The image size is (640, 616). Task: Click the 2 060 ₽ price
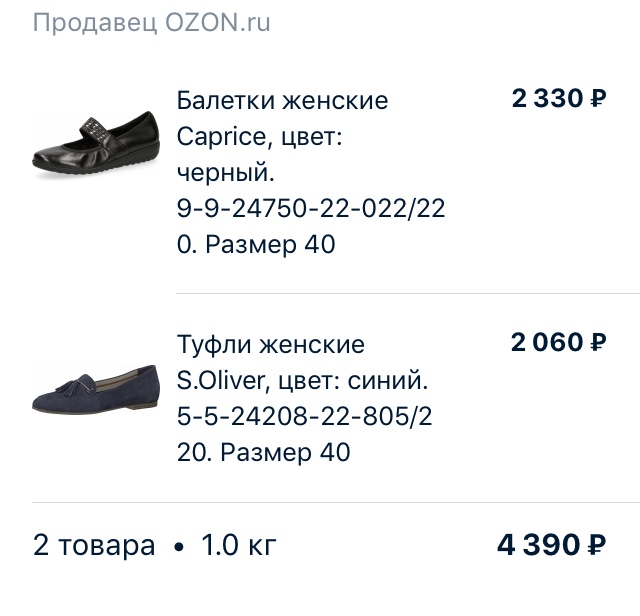pos(559,343)
